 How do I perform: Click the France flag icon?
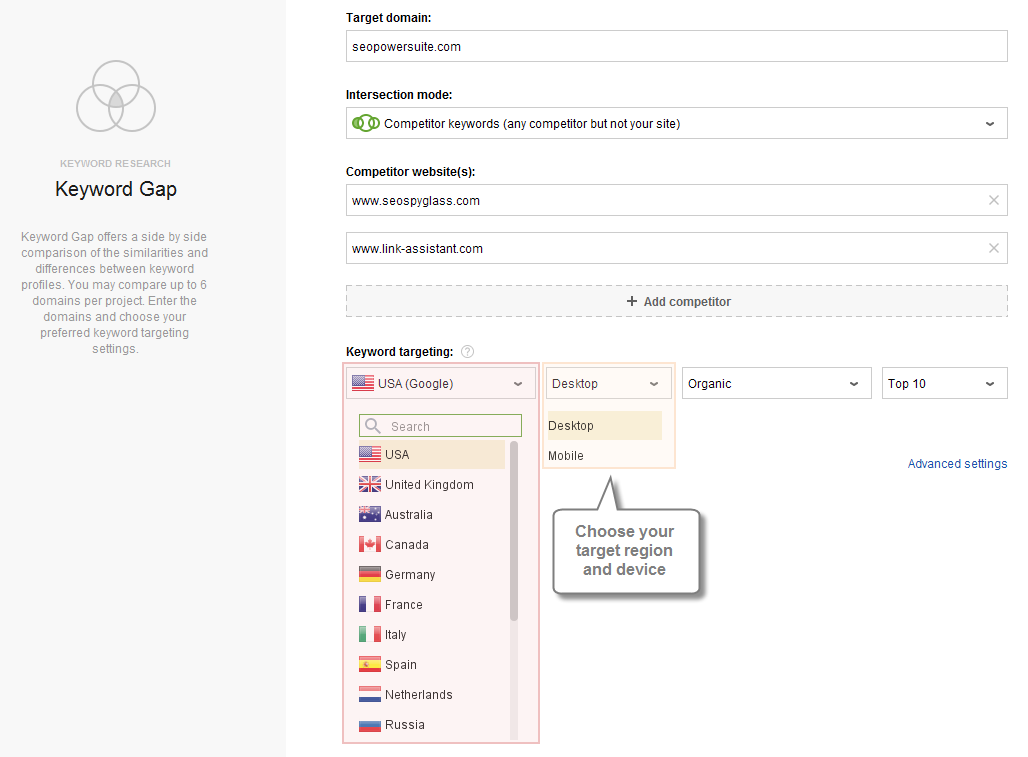[370, 604]
